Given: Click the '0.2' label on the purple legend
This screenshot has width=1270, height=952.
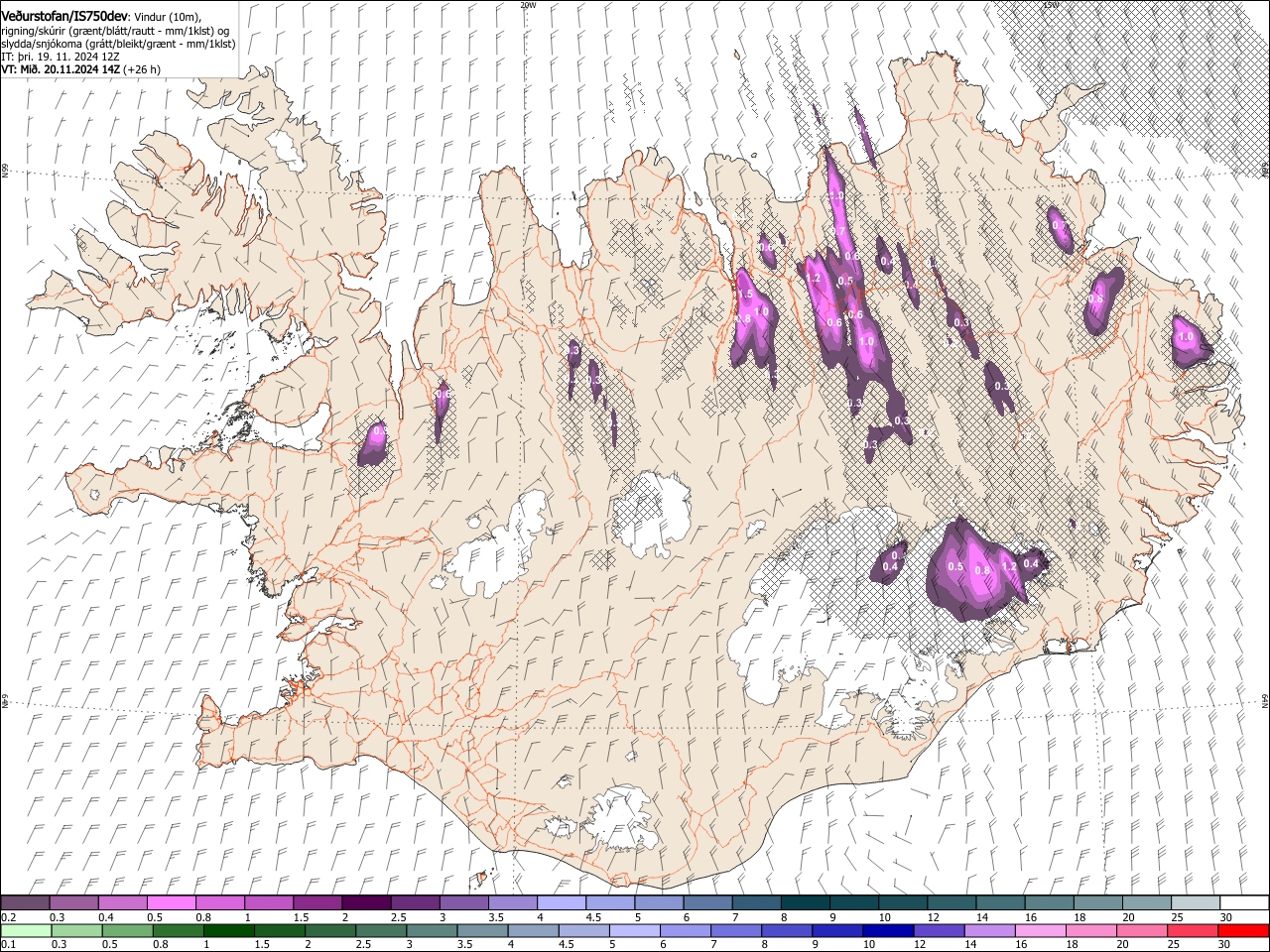Looking at the screenshot, I should point(8,917).
